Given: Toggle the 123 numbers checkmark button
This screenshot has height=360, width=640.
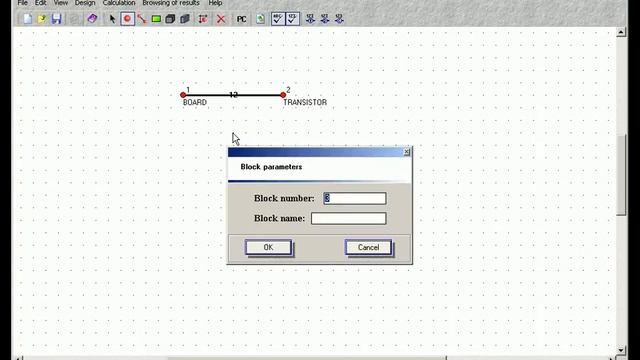Looking at the screenshot, I should [x=293, y=19].
